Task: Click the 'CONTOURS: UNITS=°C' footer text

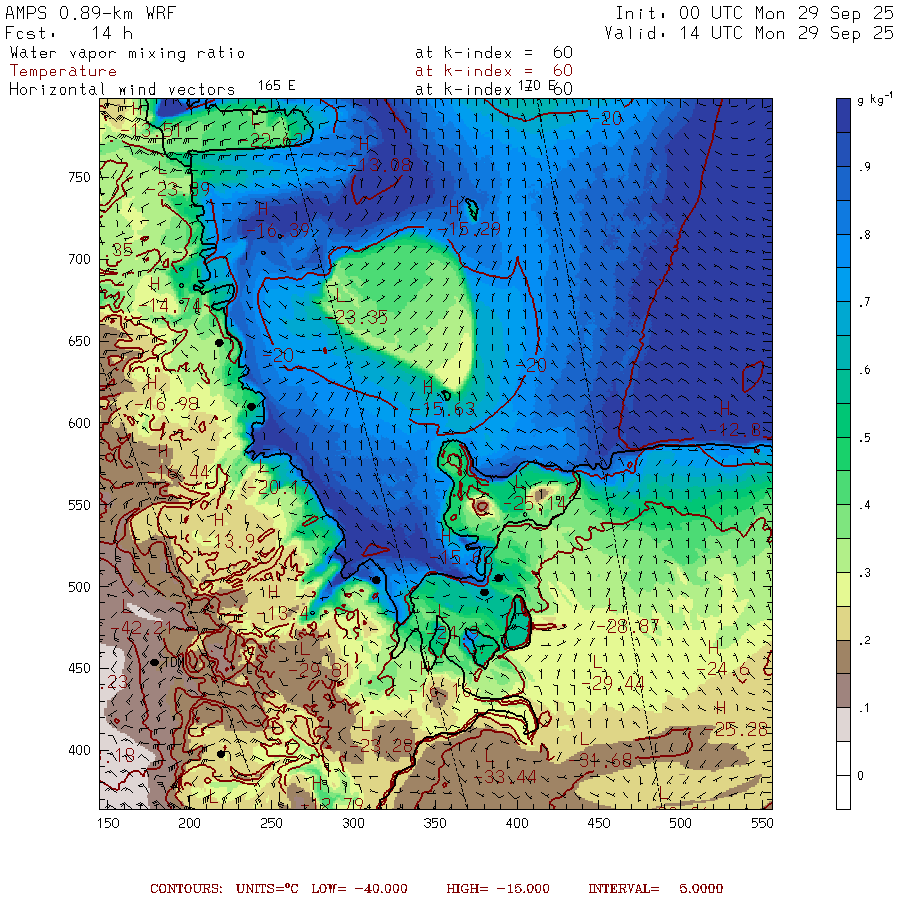Action: [x=224, y=889]
